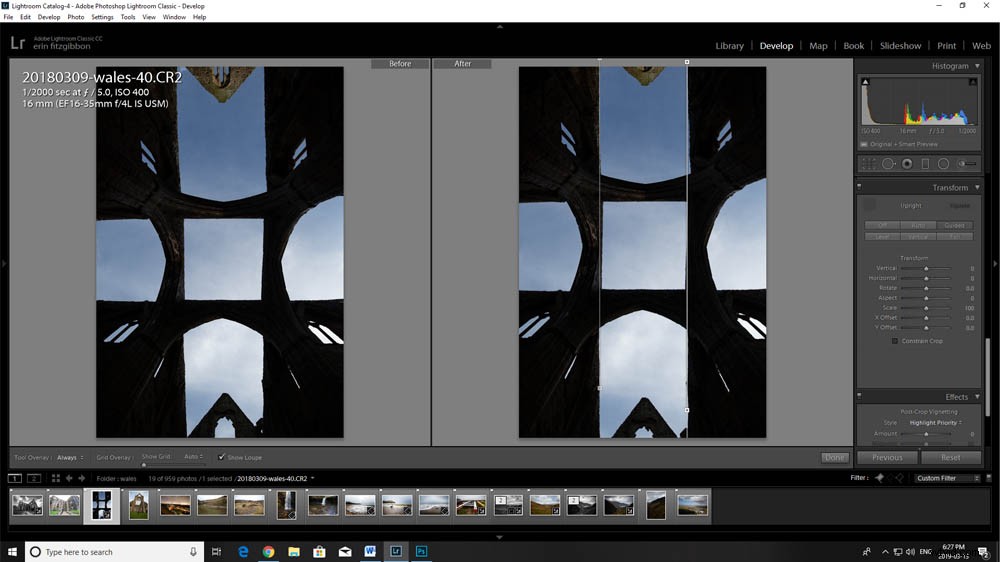Click the Previous button

tap(887, 457)
